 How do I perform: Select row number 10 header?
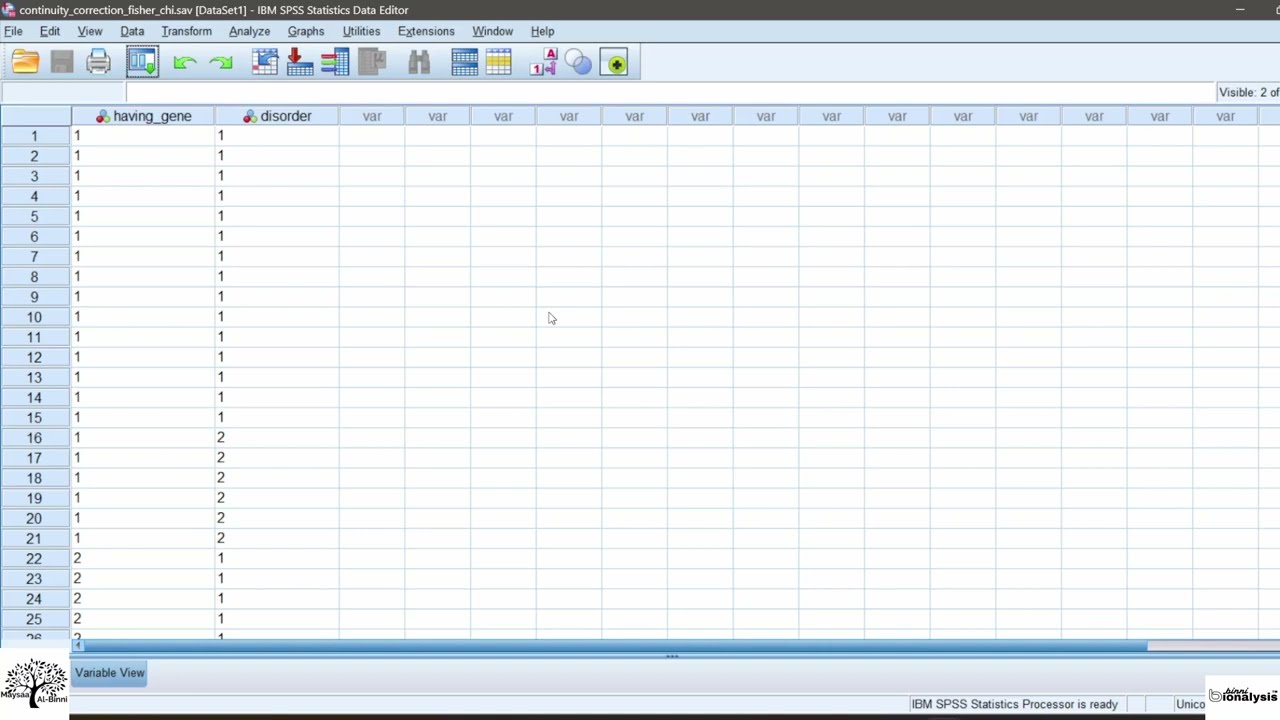[x=34, y=317]
